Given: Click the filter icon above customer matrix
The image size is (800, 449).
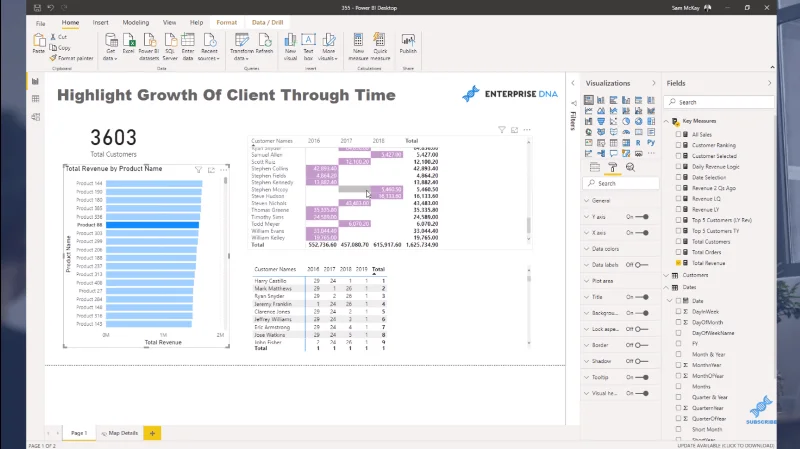Looking at the screenshot, I should coord(502,130).
